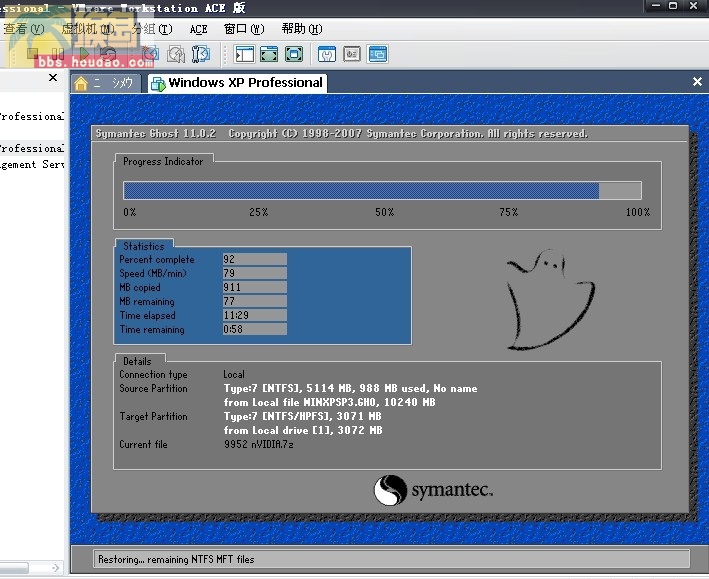The width and height of the screenshot is (709, 579).
Task: Click the power off (stop) toolbar icon
Action: [33, 54]
